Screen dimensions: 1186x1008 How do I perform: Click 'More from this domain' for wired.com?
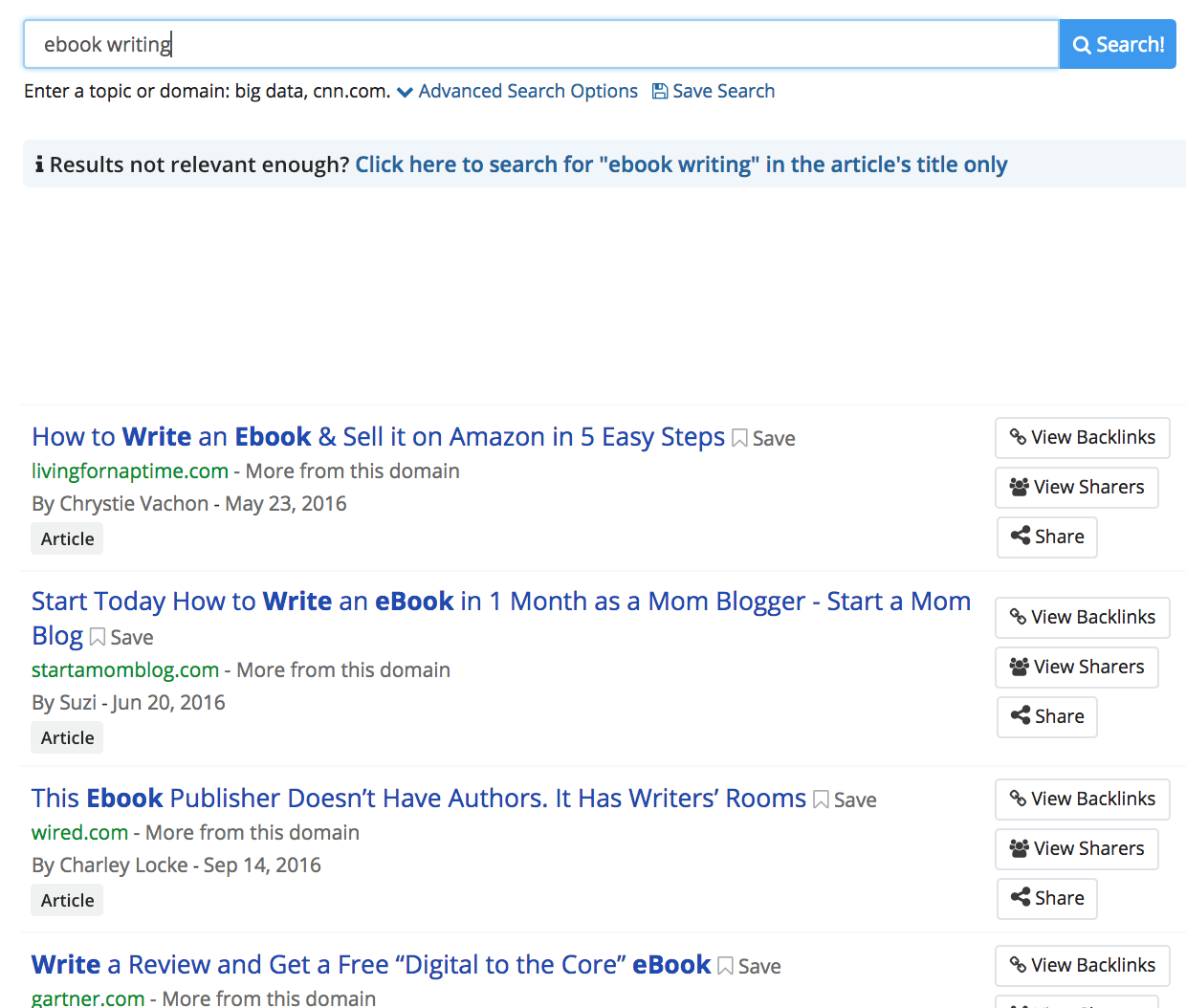(253, 832)
